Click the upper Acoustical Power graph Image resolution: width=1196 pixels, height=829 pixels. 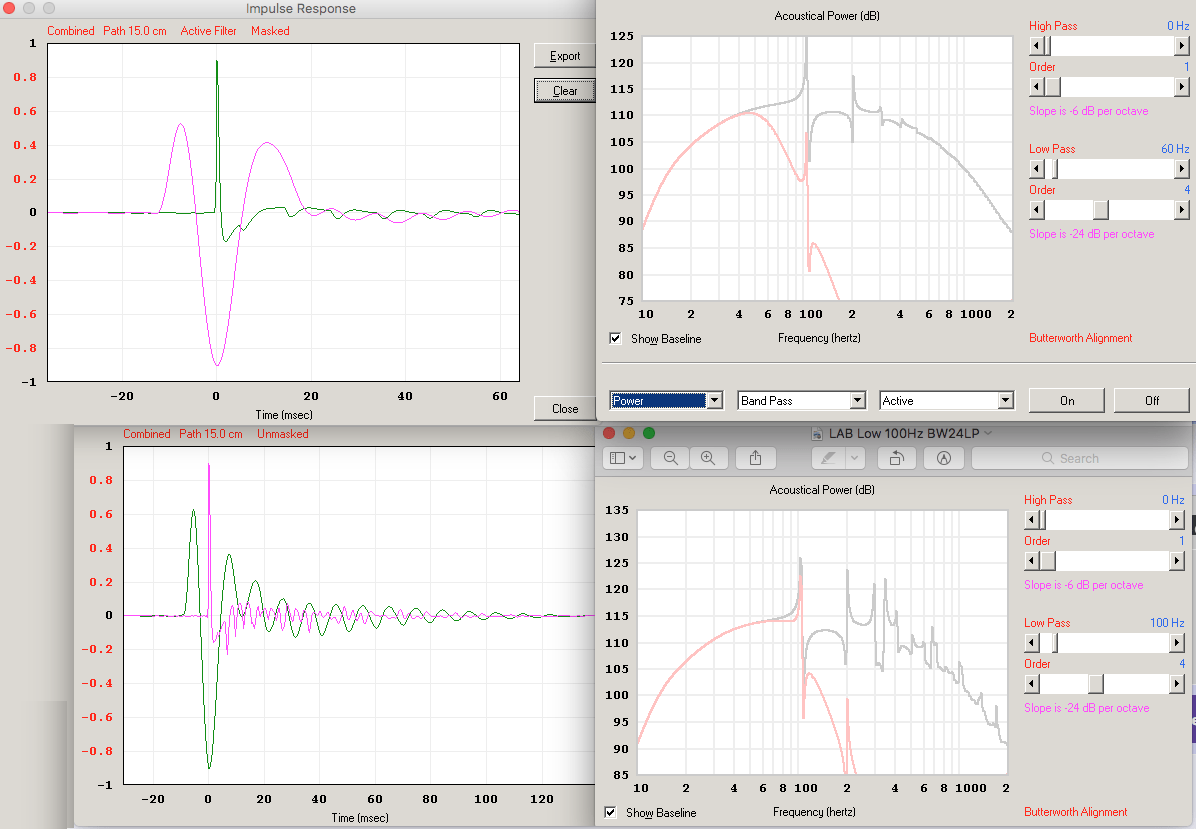coord(827,168)
